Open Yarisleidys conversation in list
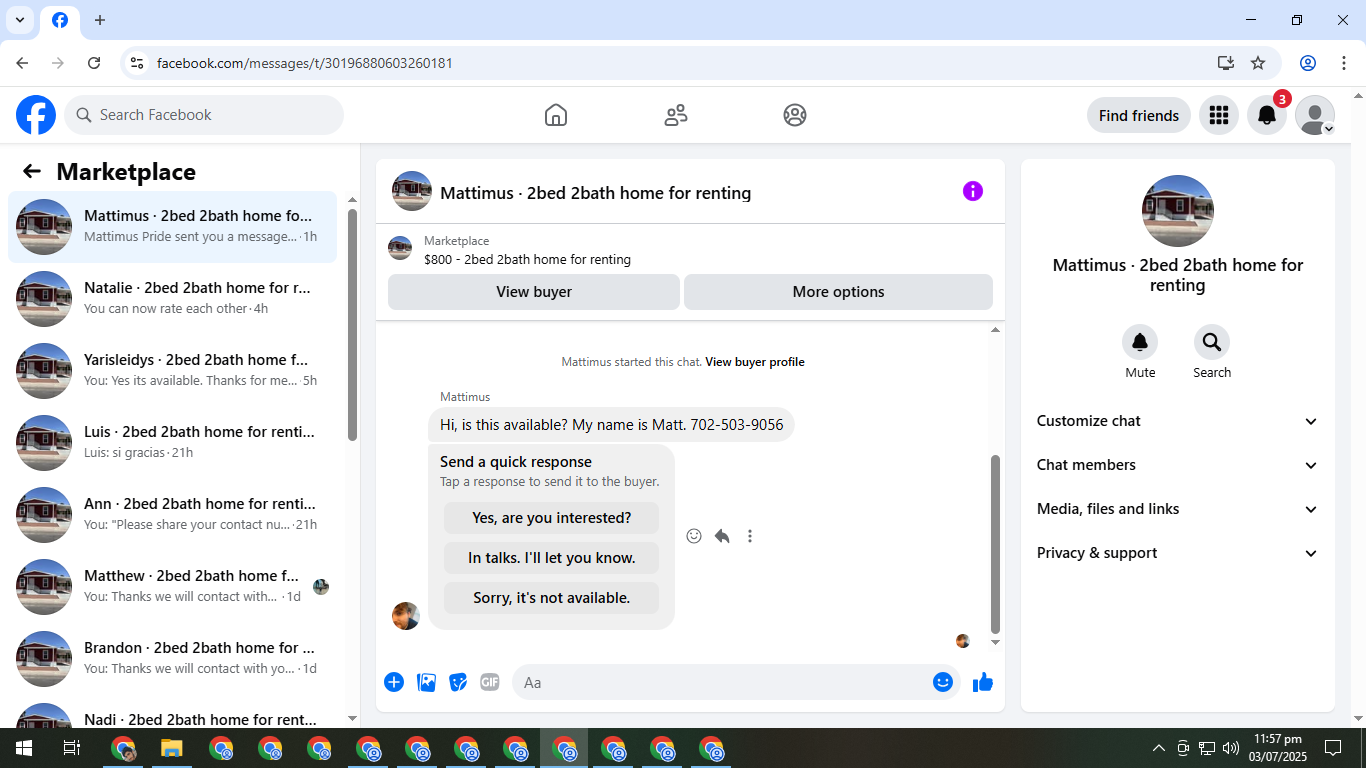Image resolution: width=1366 pixels, height=768 pixels. [x=172, y=371]
